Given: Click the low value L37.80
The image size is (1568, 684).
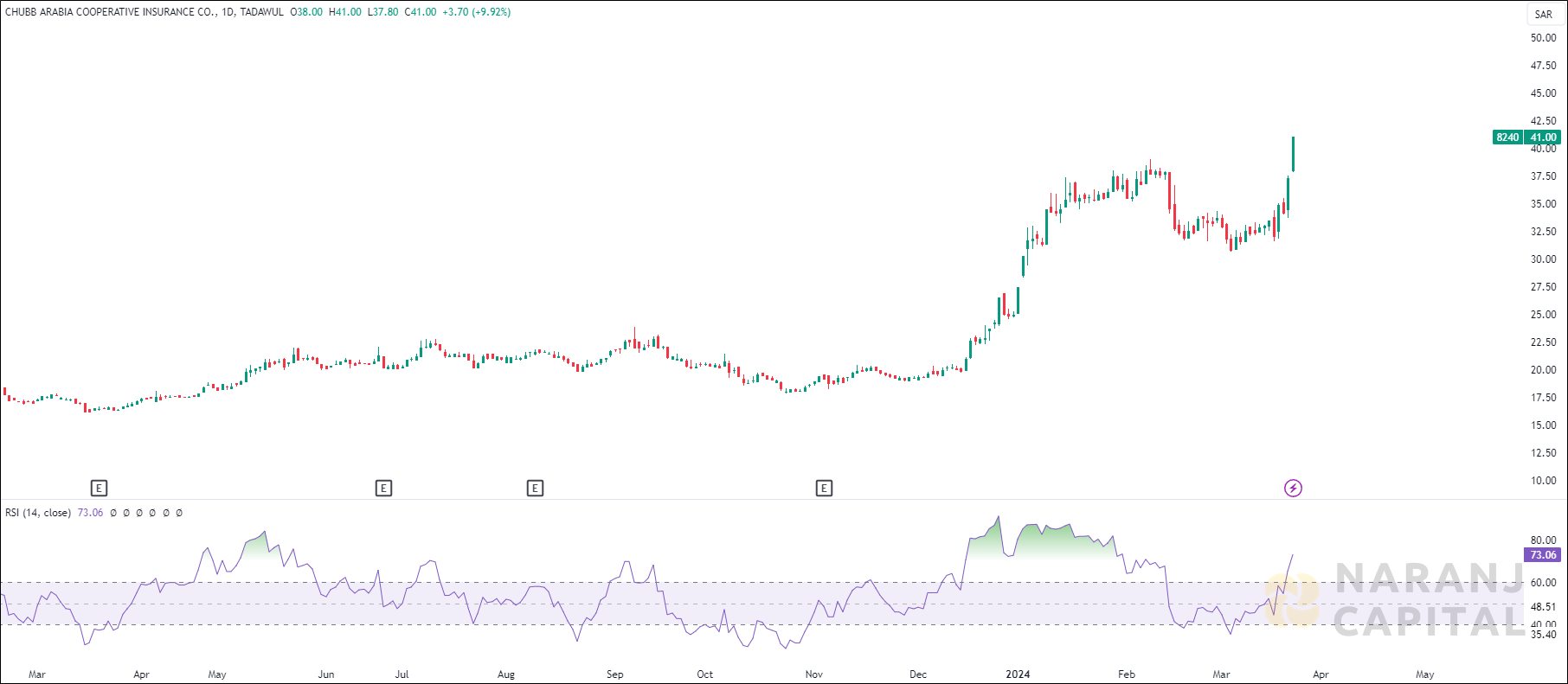Looking at the screenshot, I should click(383, 12).
